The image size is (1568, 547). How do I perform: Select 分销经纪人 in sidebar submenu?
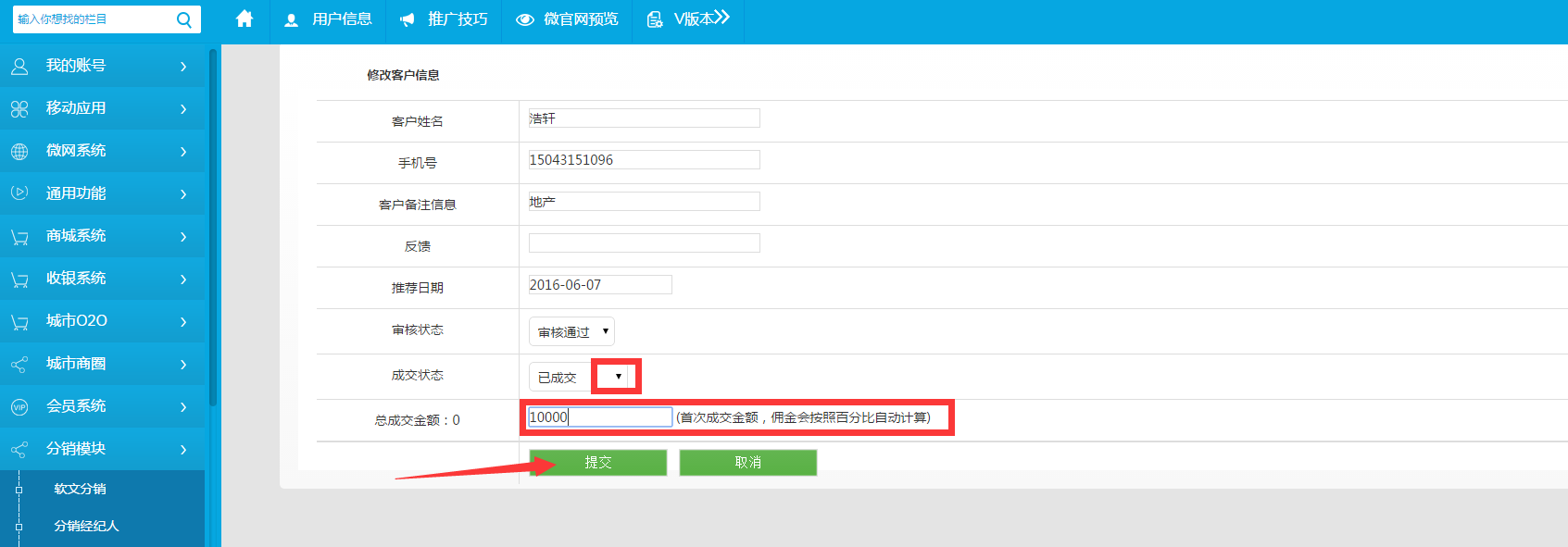tap(86, 526)
